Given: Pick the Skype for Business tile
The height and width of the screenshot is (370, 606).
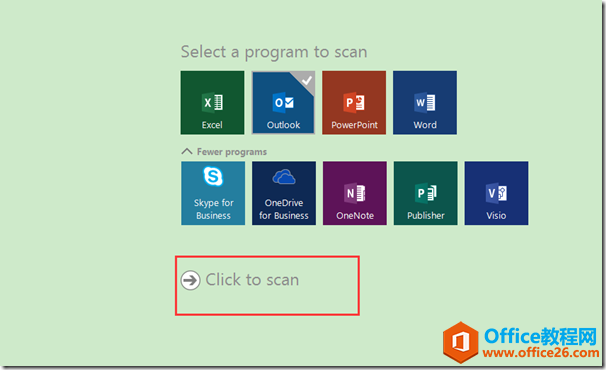Looking at the screenshot, I should coord(213,193).
